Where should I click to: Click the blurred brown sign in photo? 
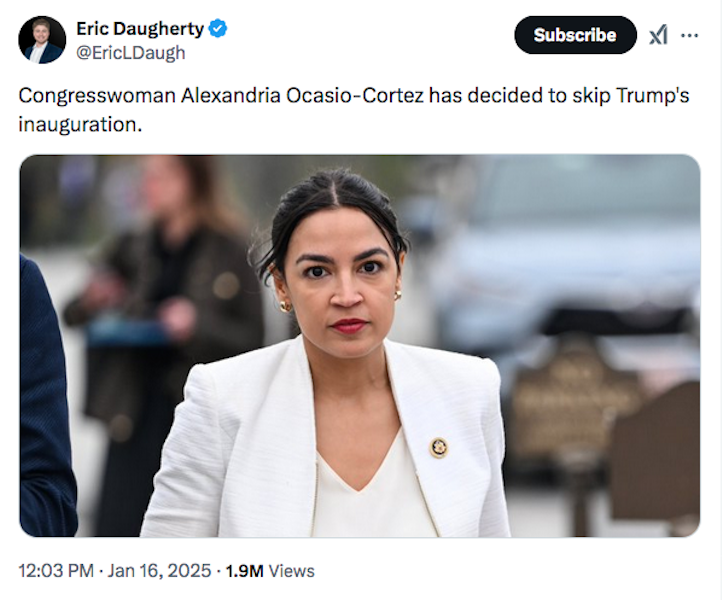click(x=576, y=397)
